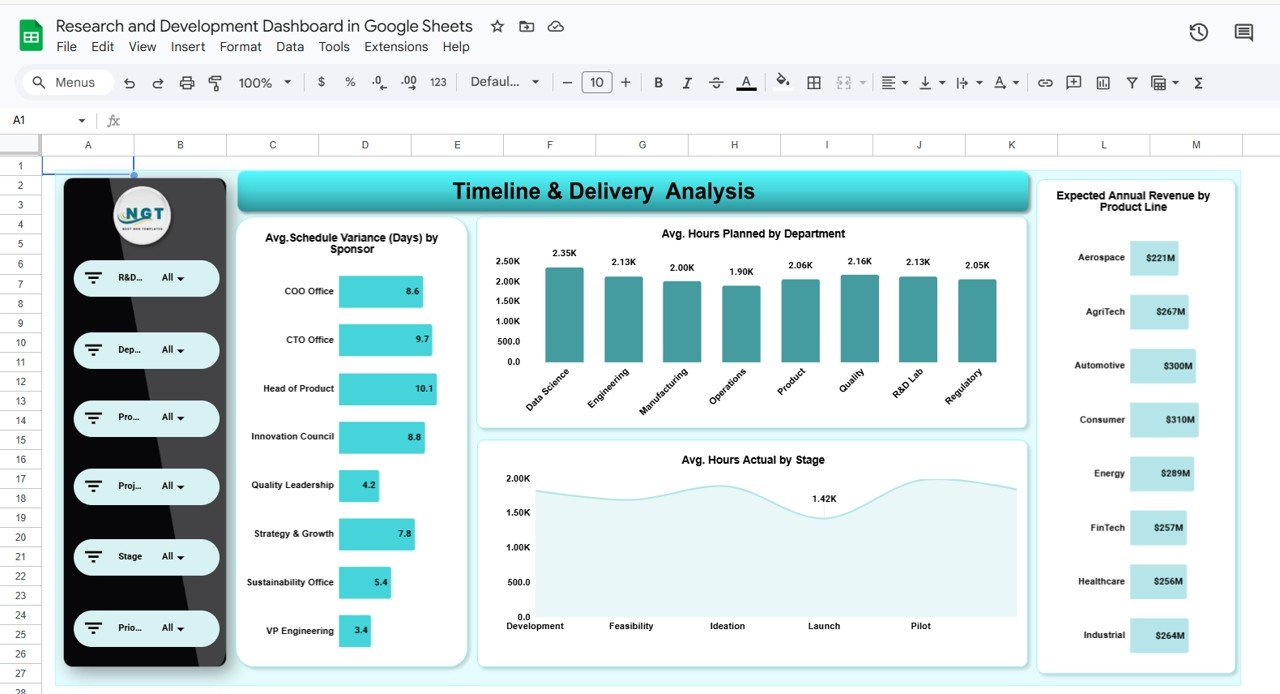Click the Decrease decimal places icon

pyautogui.click(x=378, y=82)
